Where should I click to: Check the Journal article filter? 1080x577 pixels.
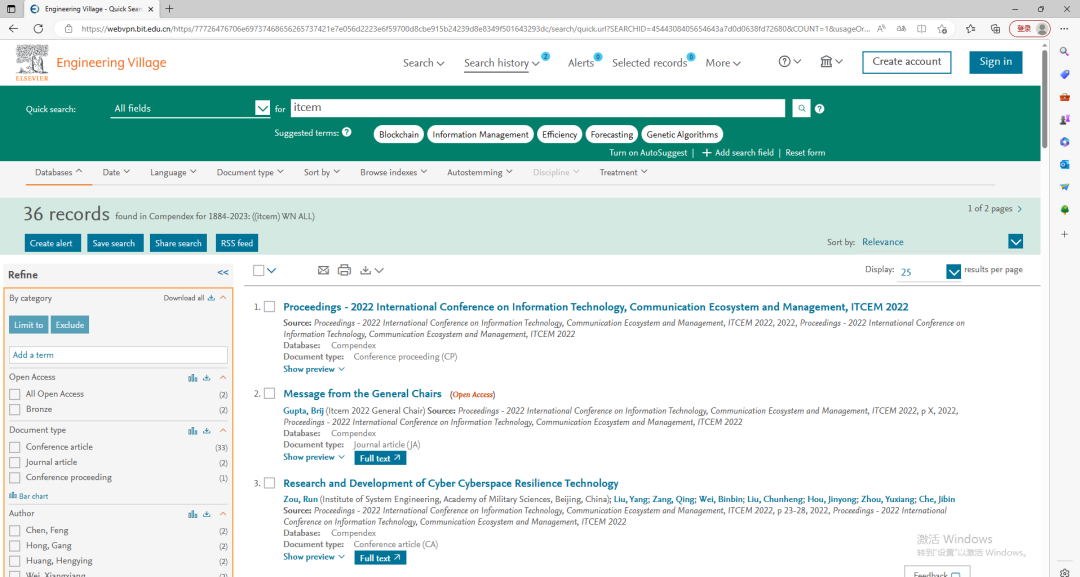click(14, 462)
